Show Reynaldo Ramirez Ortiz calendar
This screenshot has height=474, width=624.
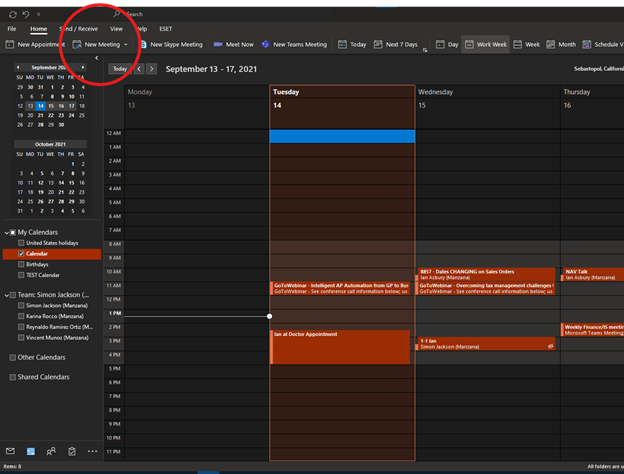21,327
